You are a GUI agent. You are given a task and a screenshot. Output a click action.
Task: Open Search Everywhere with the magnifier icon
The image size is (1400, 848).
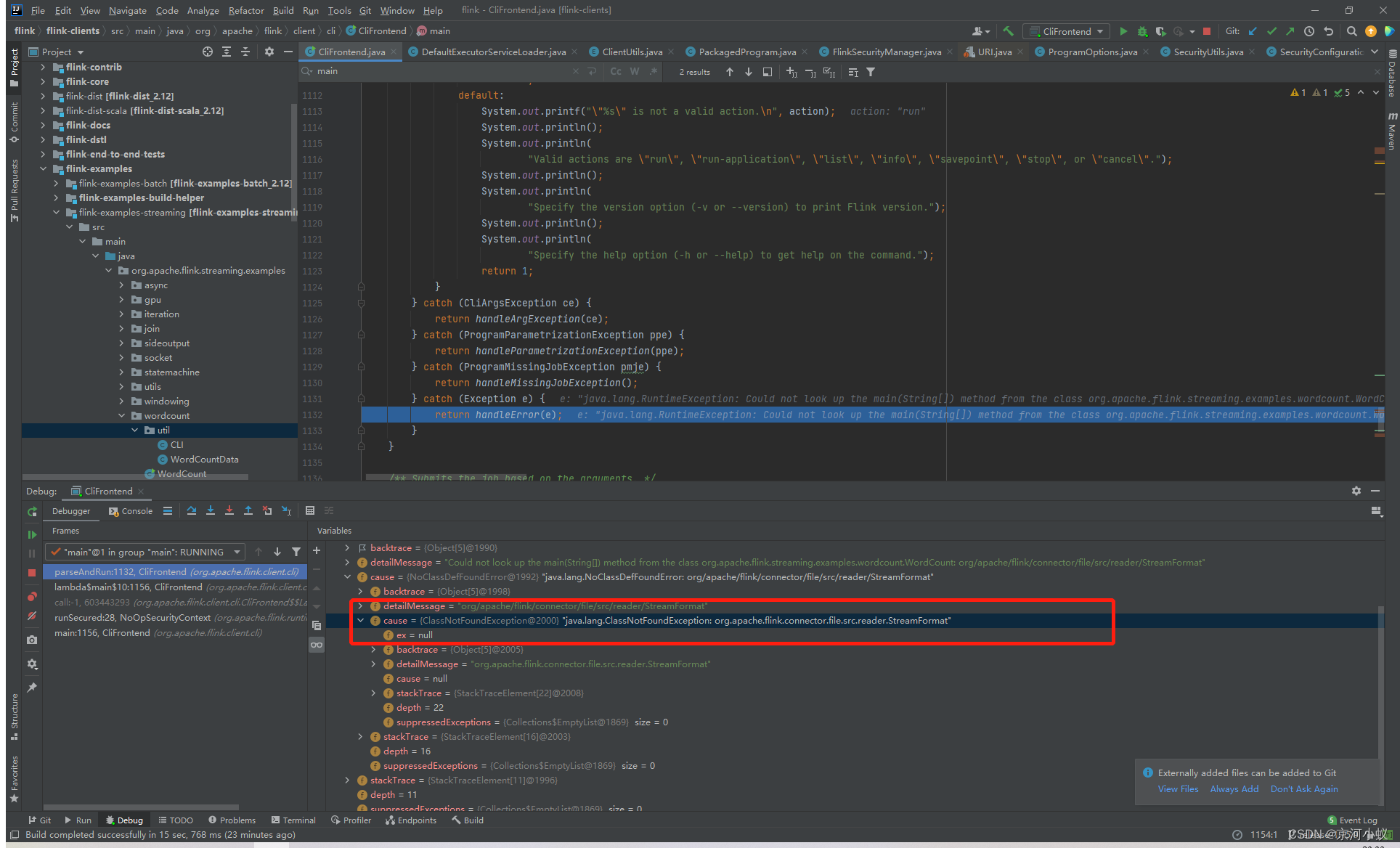1351,31
